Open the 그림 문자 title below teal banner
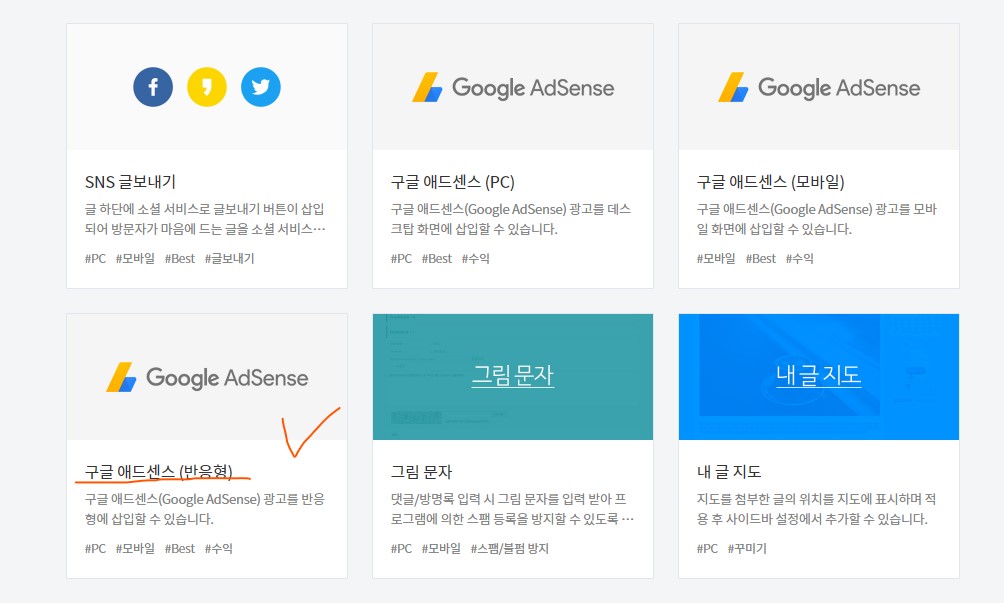Screen dimensions: 1004x603 click(421, 472)
